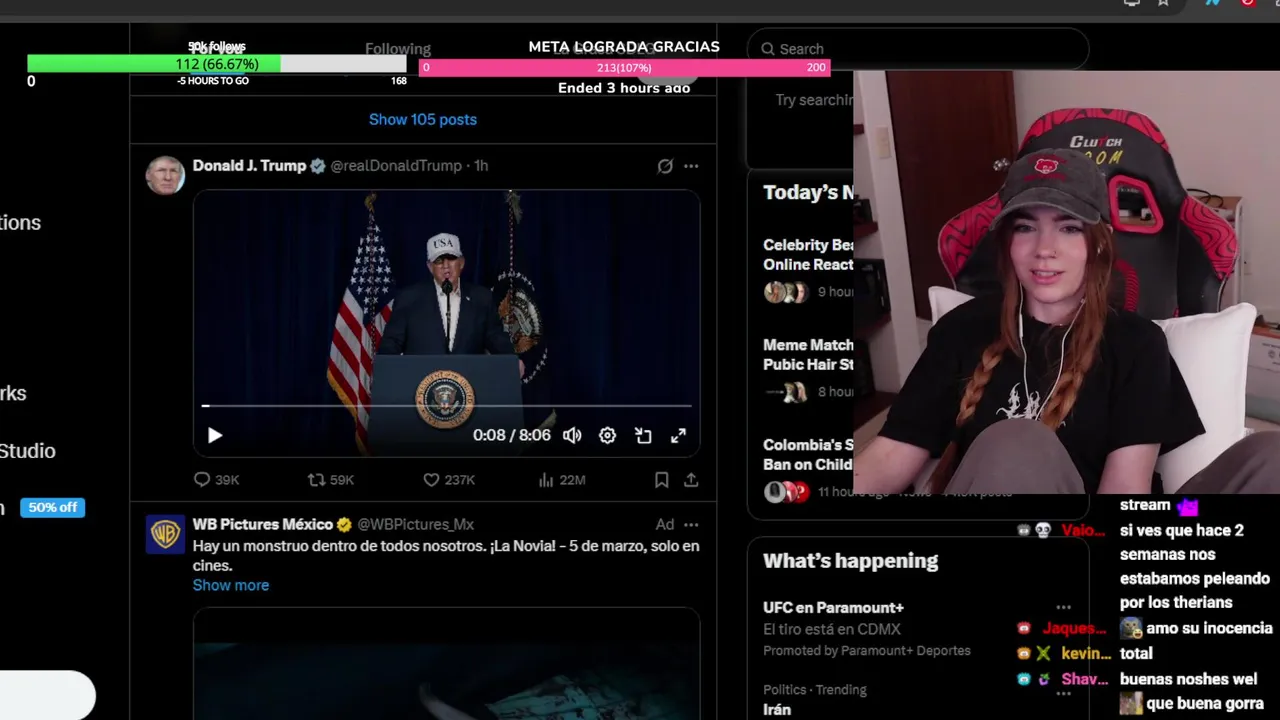Click Show more on WB Pictures post
Viewport: 1280px width, 720px height.
(x=231, y=585)
